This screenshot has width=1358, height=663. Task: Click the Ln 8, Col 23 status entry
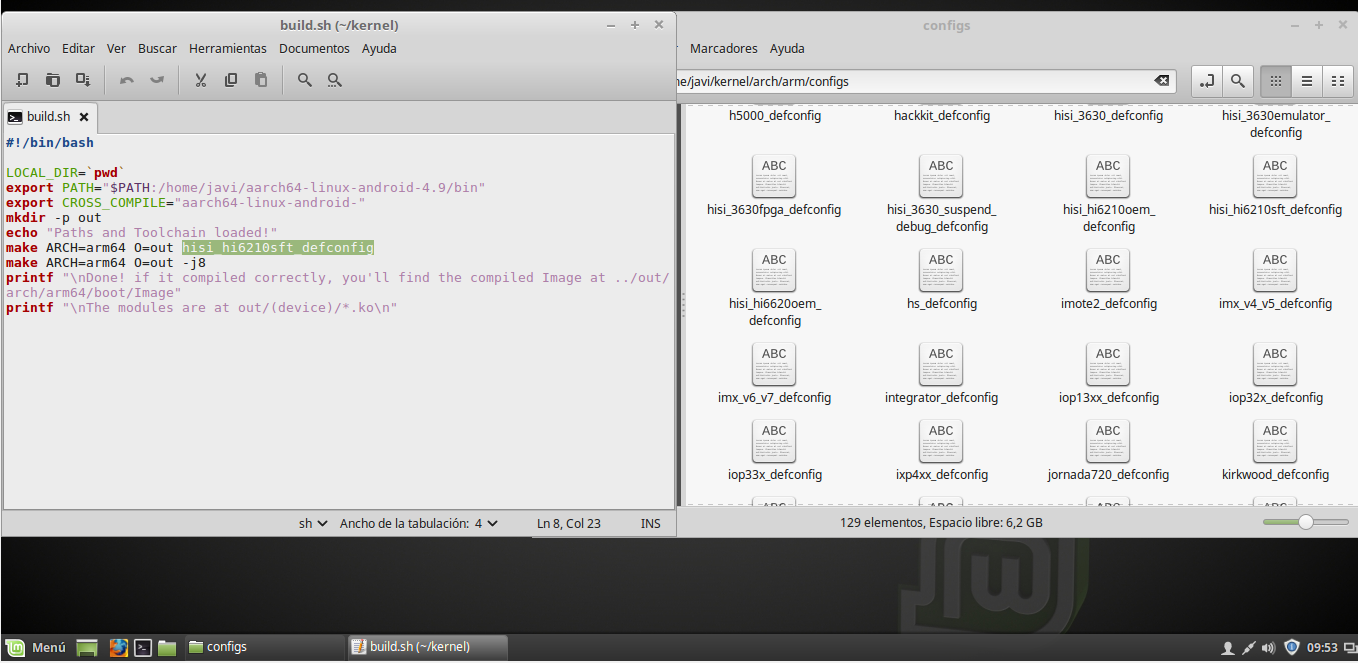[569, 523]
